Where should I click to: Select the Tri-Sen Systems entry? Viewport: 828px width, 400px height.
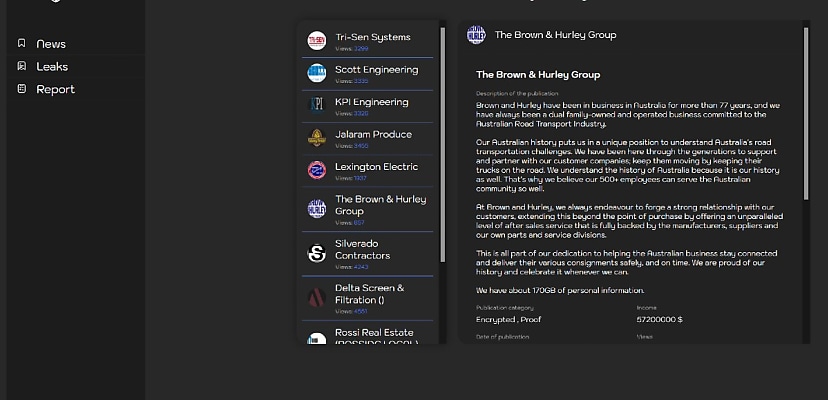pyautogui.click(x=368, y=41)
